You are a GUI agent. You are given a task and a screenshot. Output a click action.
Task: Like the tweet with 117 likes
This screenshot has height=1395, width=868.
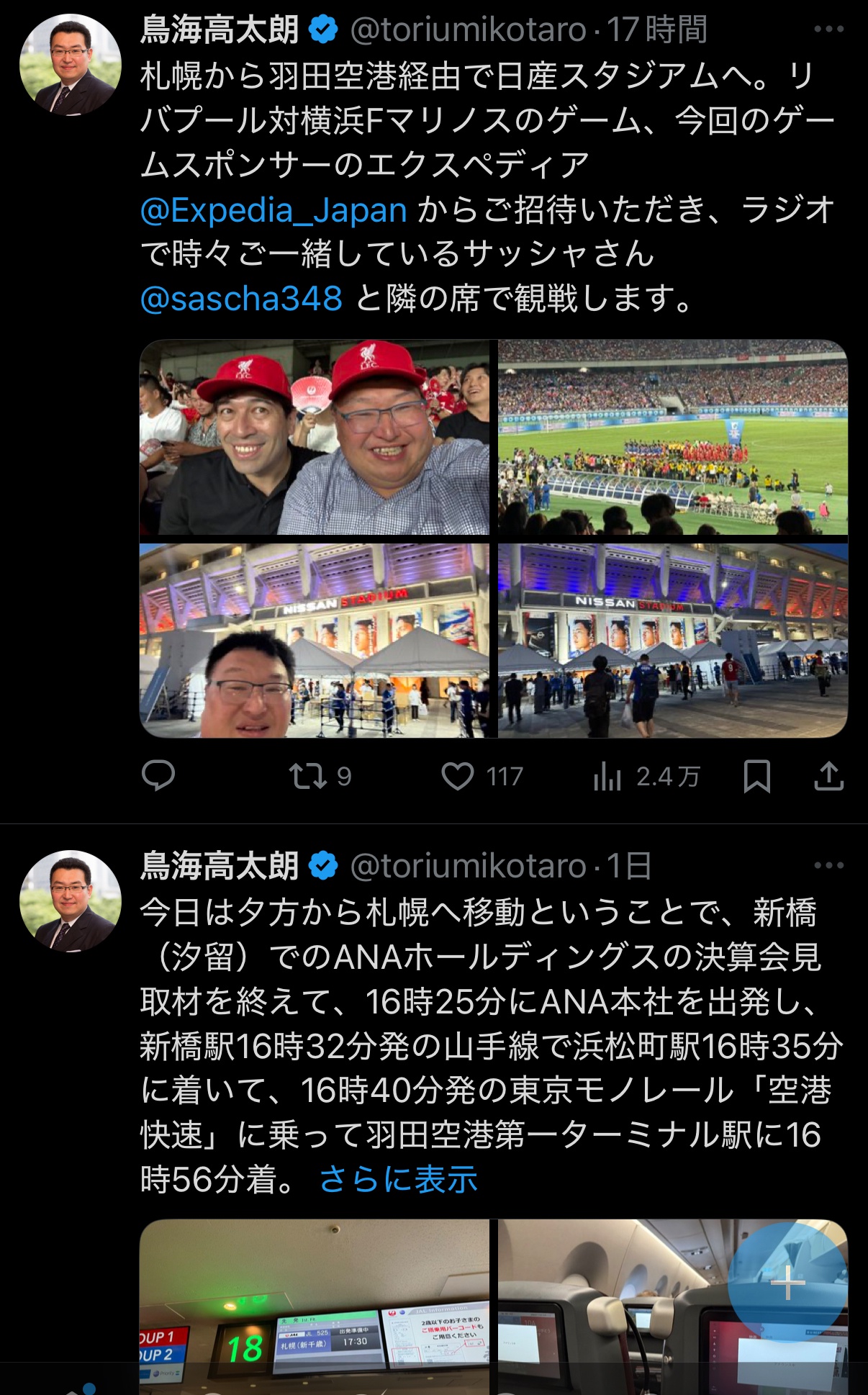coord(482,776)
